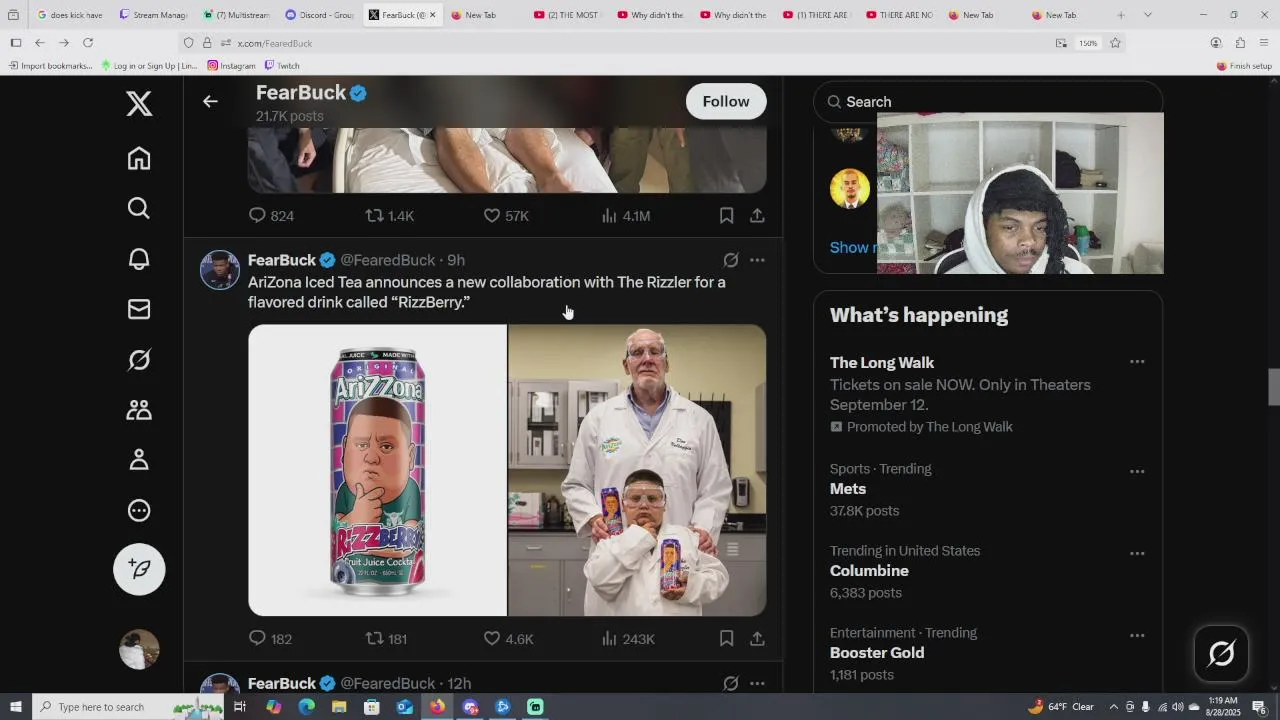Open the 150% zoom indicator
The width and height of the screenshot is (1280, 720).
[x=1088, y=43]
